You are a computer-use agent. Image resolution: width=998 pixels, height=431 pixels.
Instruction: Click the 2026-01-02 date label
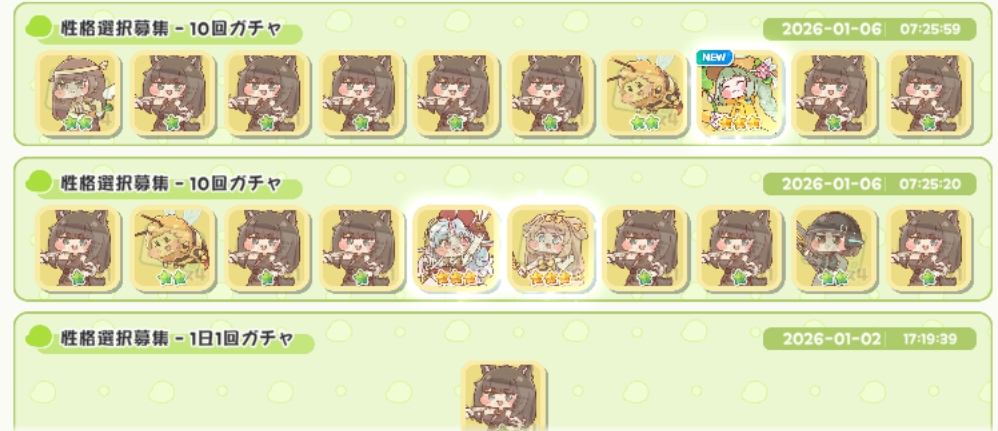click(832, 339)
